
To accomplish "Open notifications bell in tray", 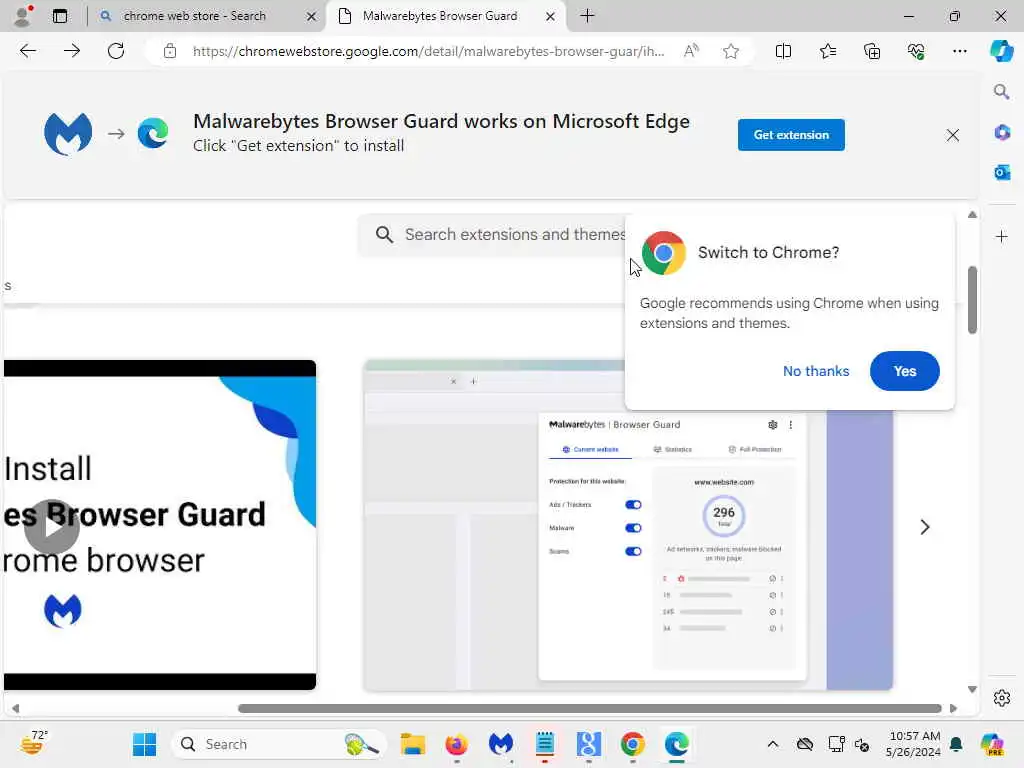I will click(x=956, y=744).
